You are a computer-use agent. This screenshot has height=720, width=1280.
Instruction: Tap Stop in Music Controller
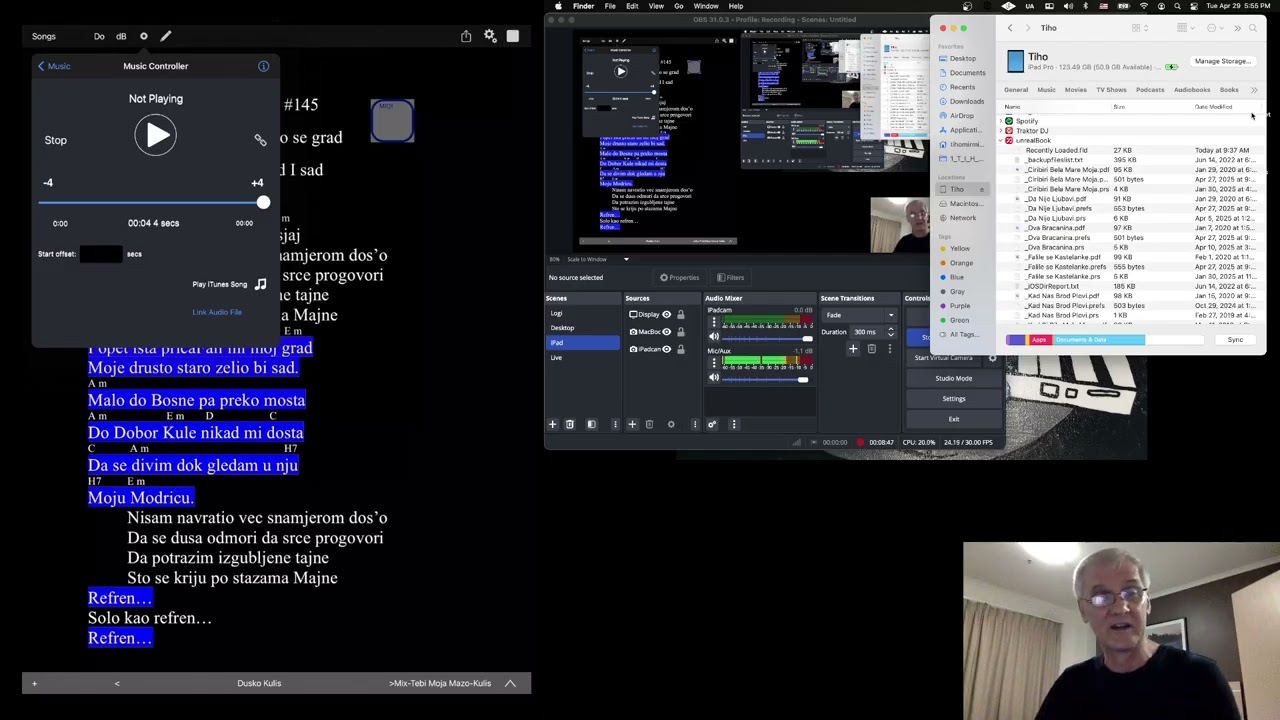click(55, 140)
